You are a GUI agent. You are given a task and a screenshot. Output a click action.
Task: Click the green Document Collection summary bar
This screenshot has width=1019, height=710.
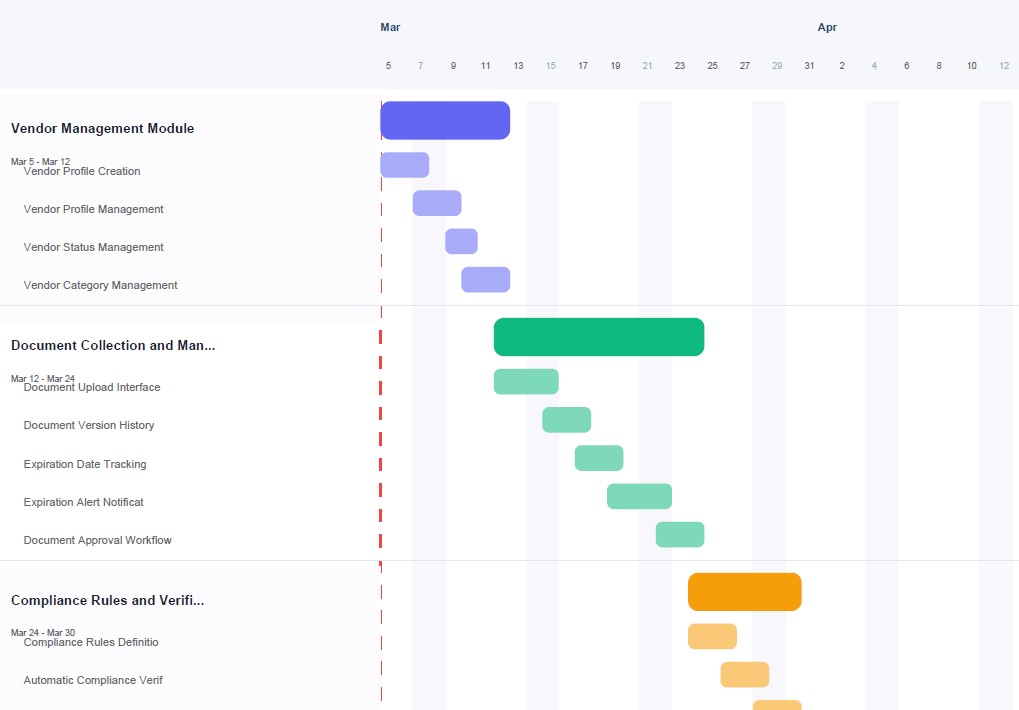coord(598,337)
